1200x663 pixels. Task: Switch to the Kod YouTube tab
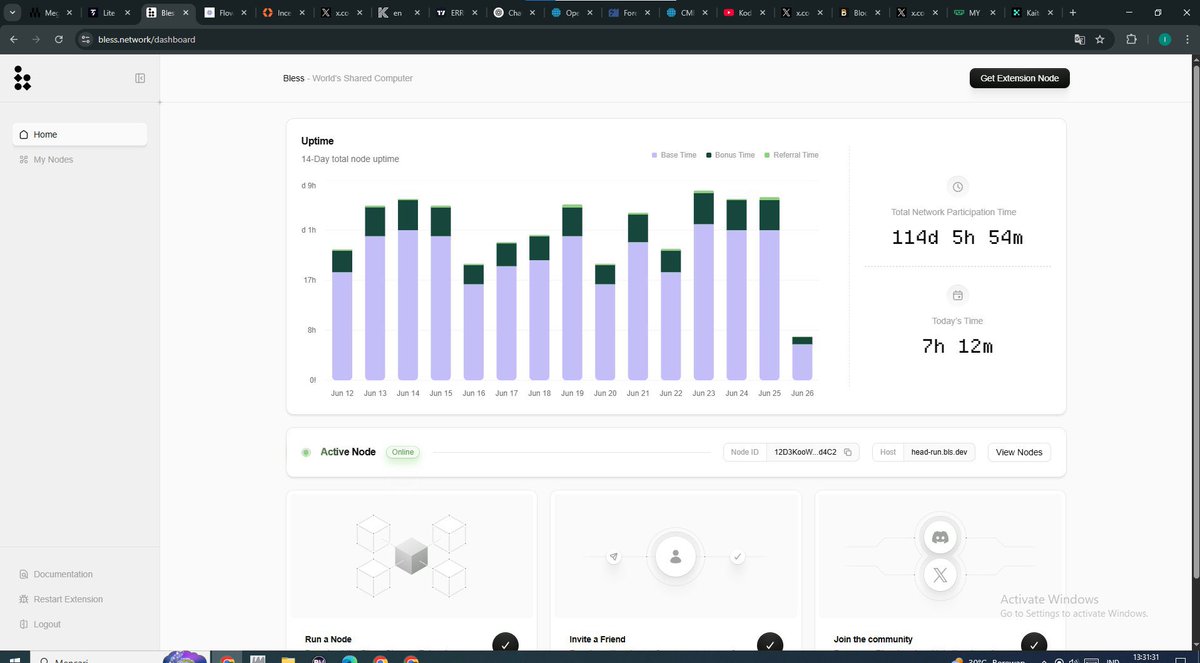746,13
